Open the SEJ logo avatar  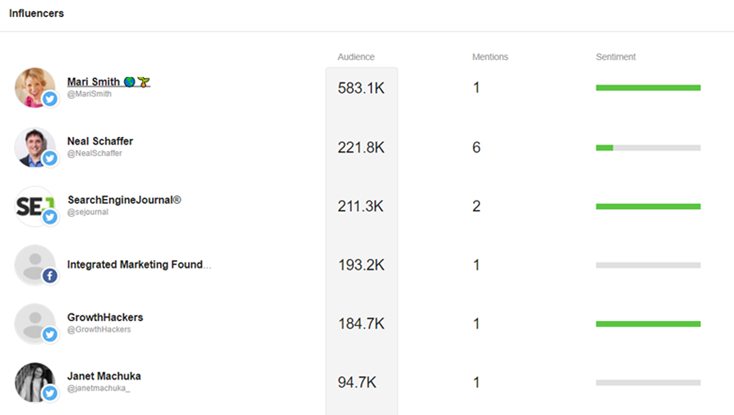[35, 206]
